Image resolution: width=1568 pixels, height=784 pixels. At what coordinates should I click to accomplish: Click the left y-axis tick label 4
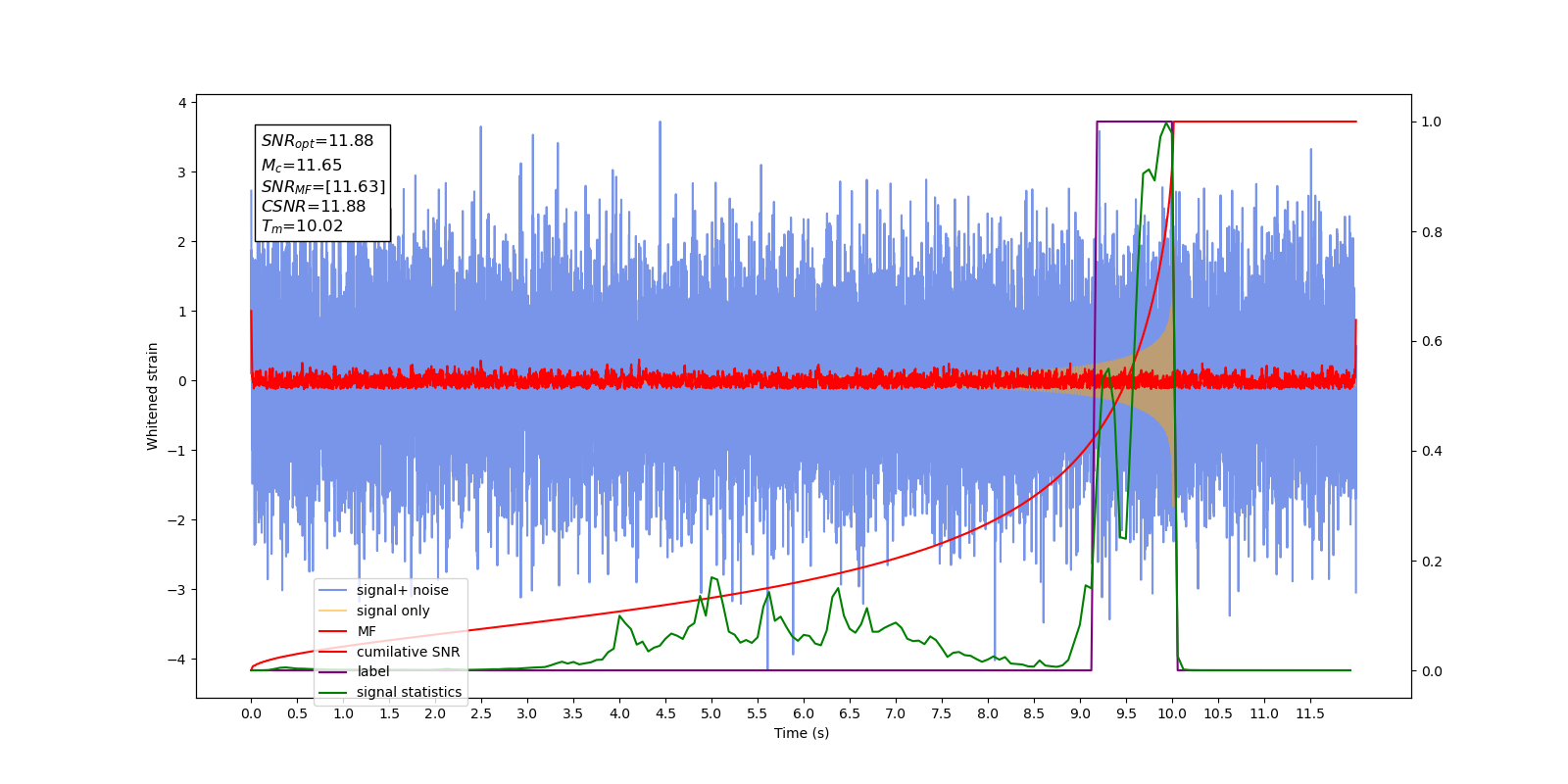(x=182, y=103)
